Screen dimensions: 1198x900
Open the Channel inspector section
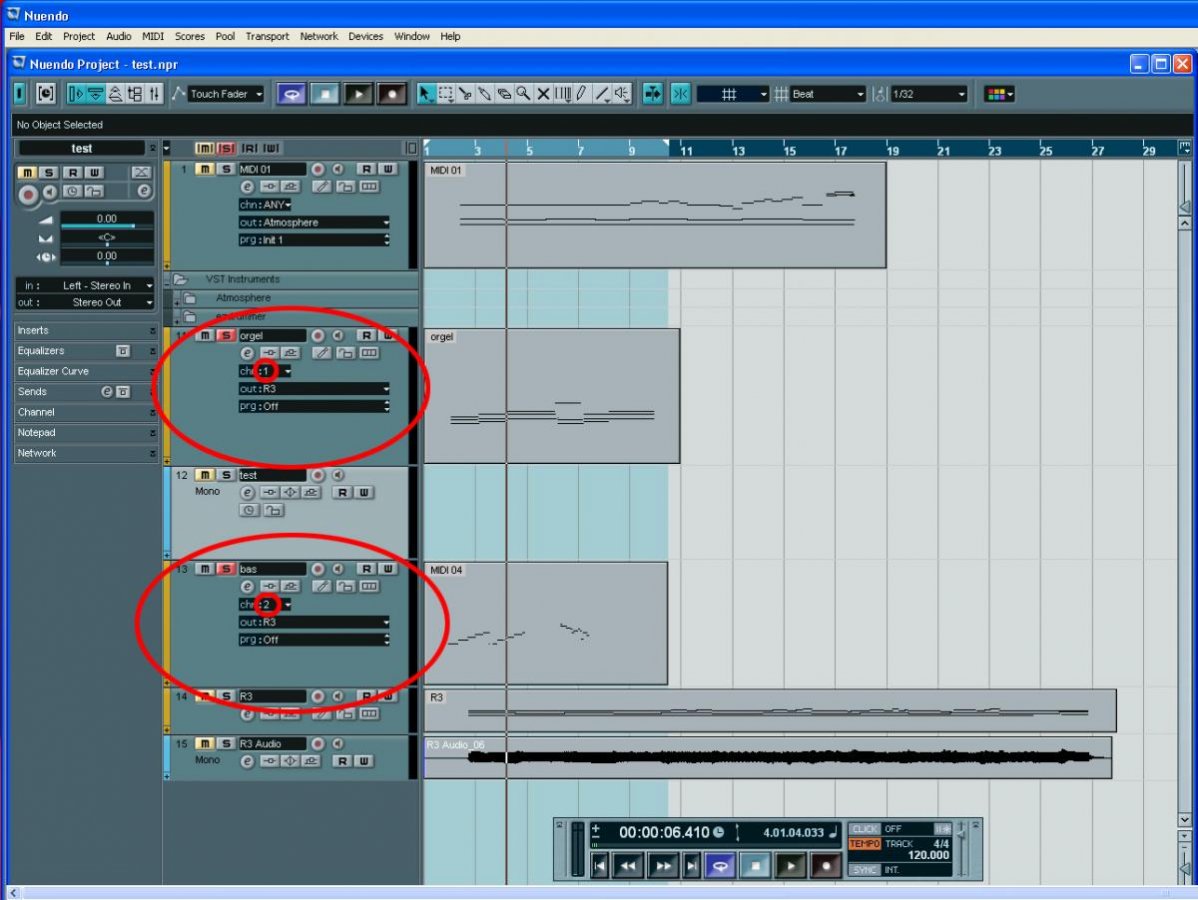[x=86, y=412]
